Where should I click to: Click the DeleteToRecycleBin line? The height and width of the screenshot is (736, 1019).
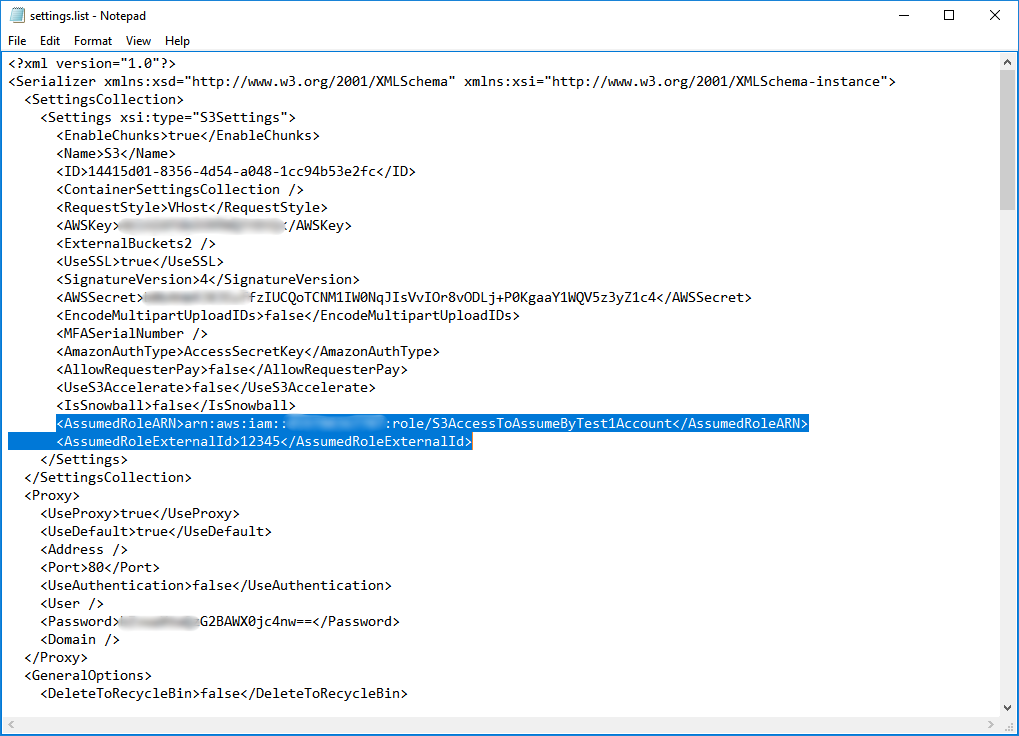pyautogui.click(x=223, y=694)
